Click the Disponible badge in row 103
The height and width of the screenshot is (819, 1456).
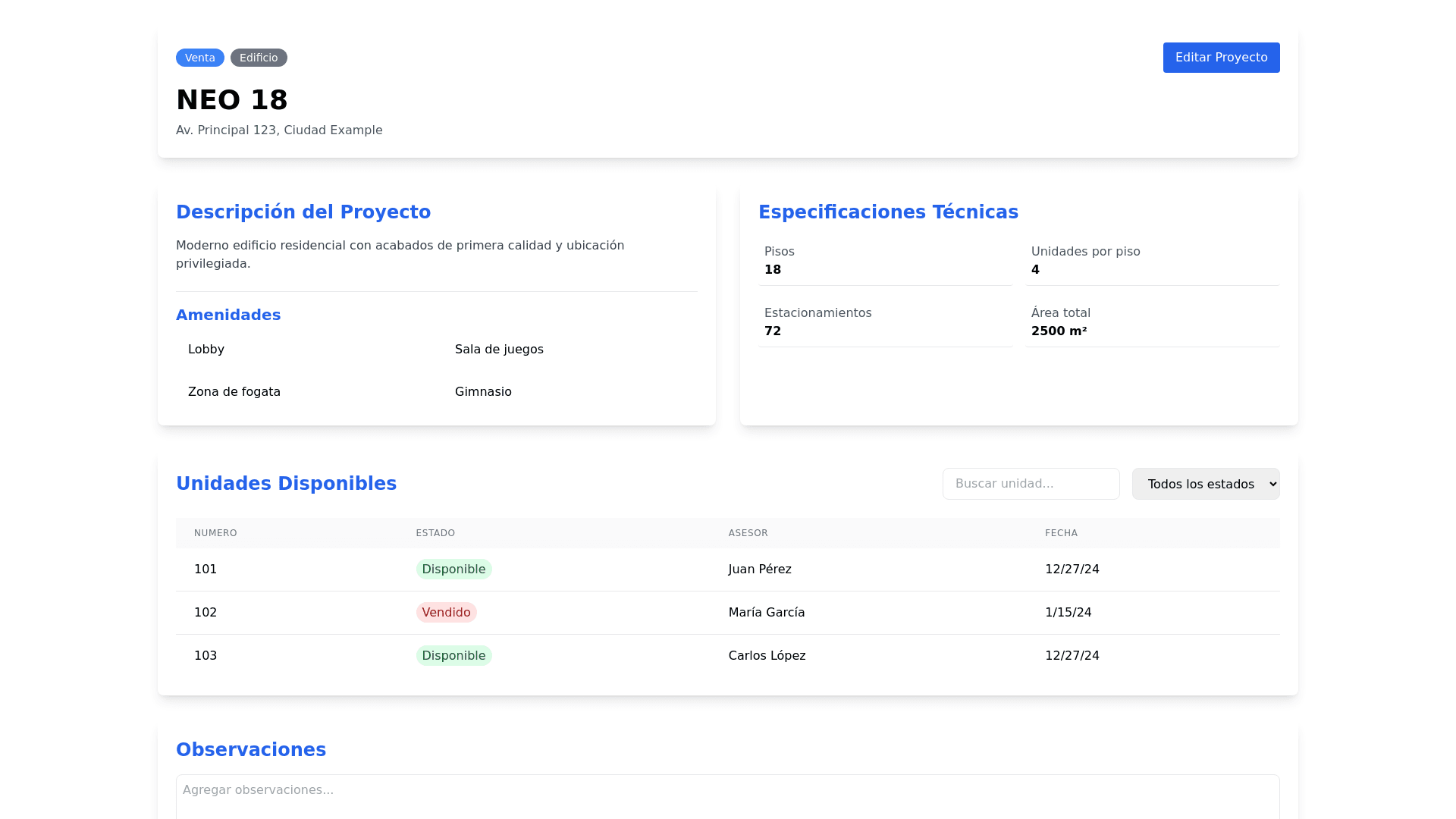pyautogui.click(x=453, y=656)
